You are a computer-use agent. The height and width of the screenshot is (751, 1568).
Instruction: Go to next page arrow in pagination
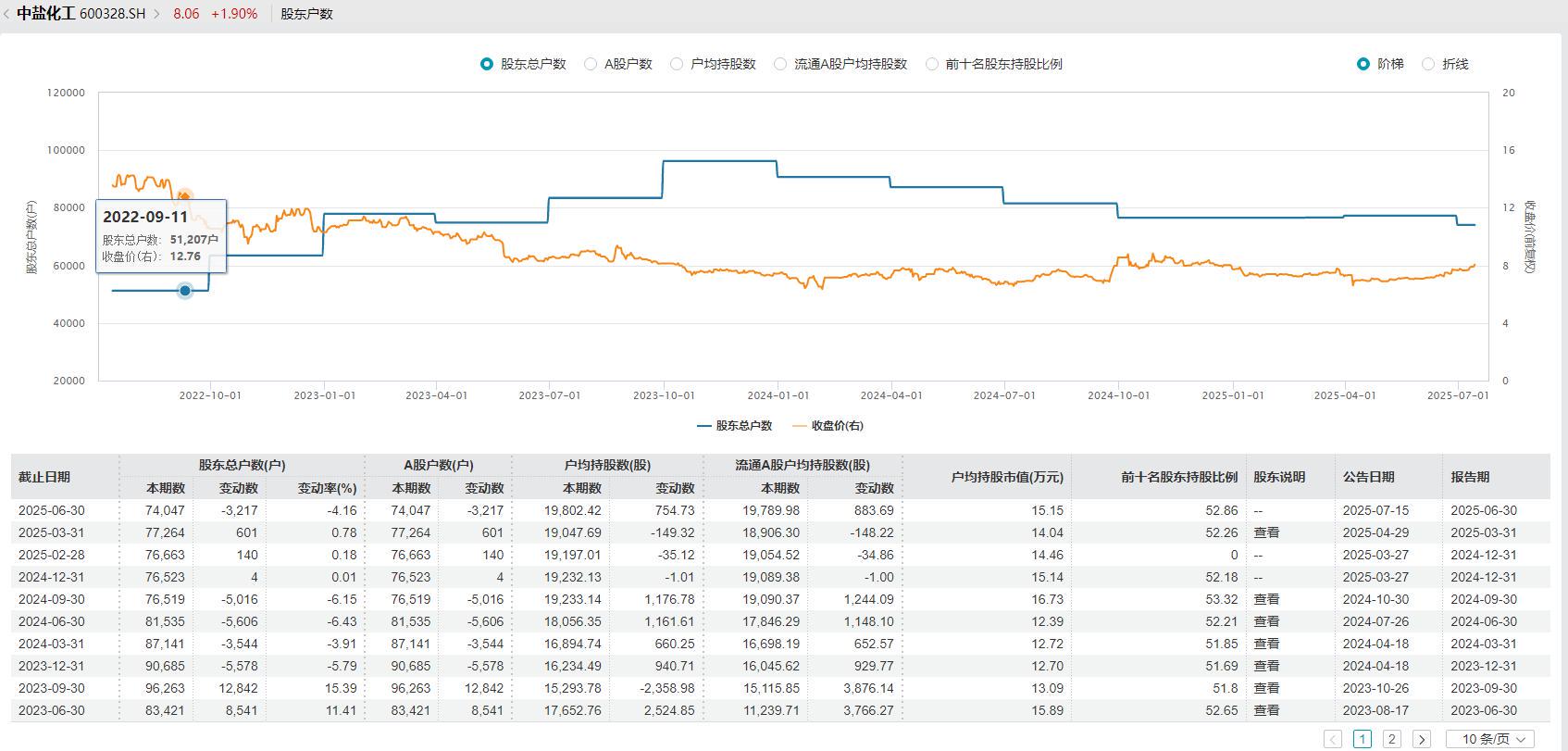click(1422, 739)
